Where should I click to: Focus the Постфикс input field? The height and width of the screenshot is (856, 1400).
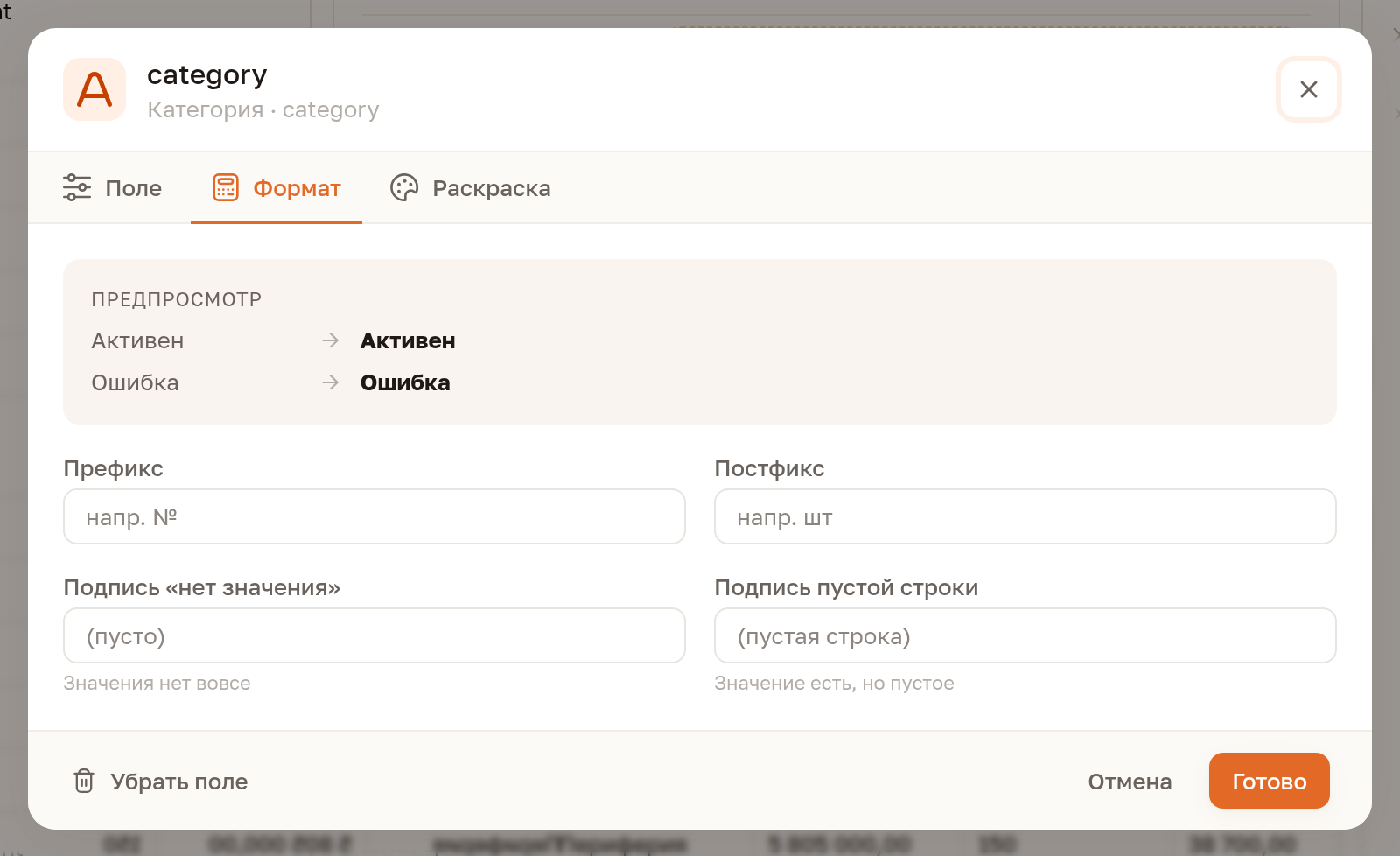click(x=1025, y=516)
